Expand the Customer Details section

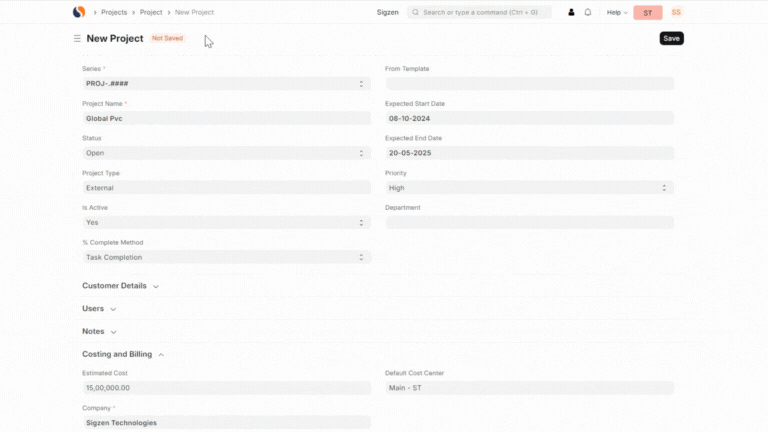(120, 286)
